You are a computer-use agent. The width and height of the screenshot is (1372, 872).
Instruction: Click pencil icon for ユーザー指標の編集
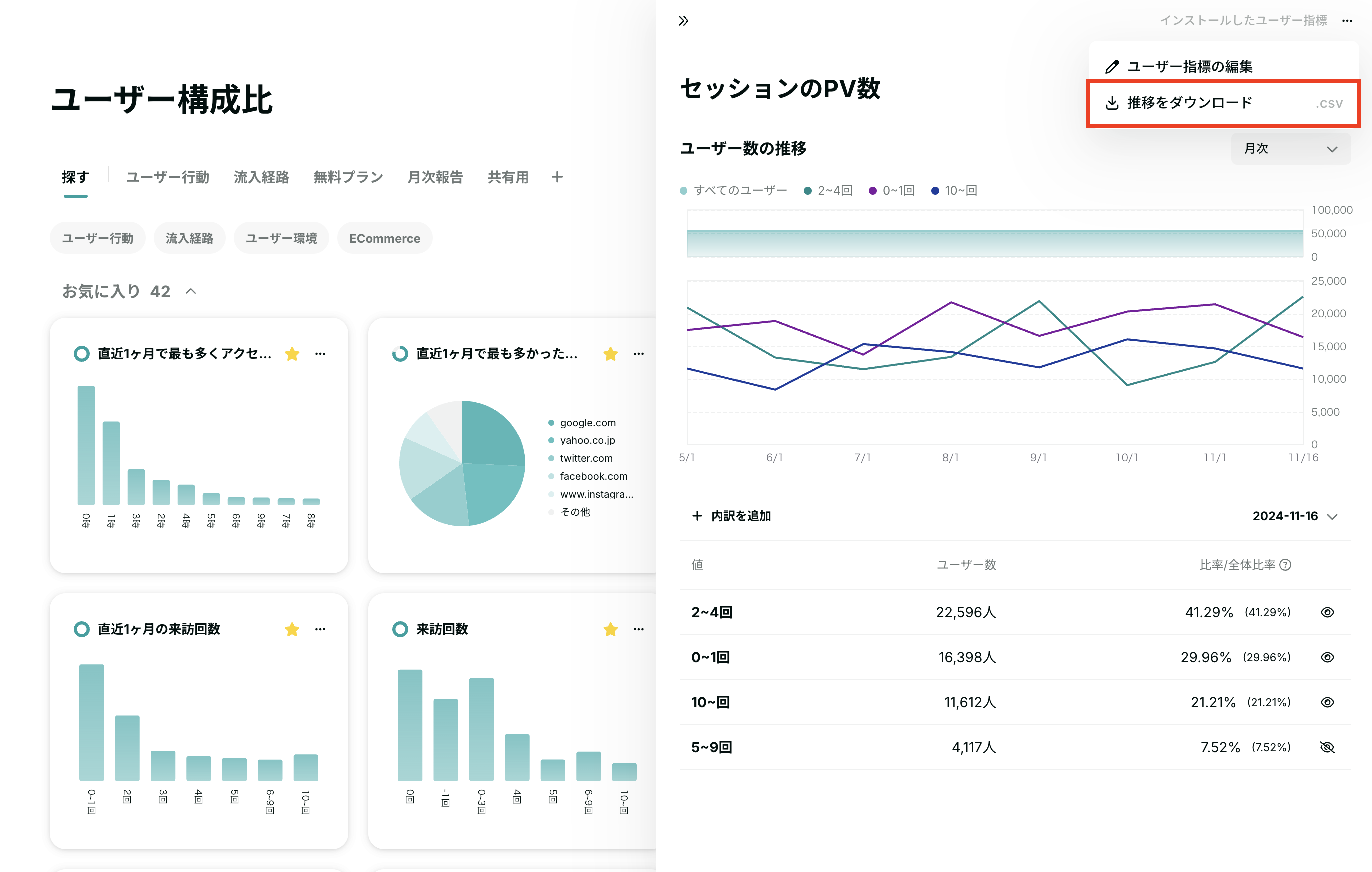(1112, 66)
